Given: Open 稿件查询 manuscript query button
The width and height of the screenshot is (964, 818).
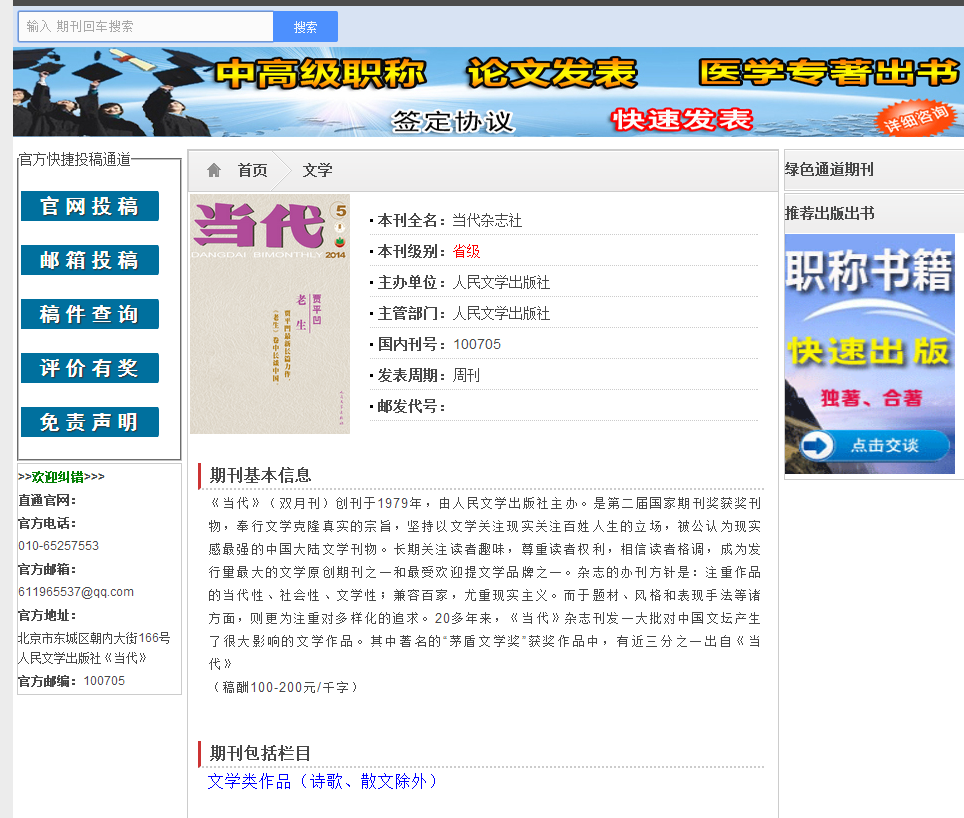Looking at the screenshot, I should point(90,314).
